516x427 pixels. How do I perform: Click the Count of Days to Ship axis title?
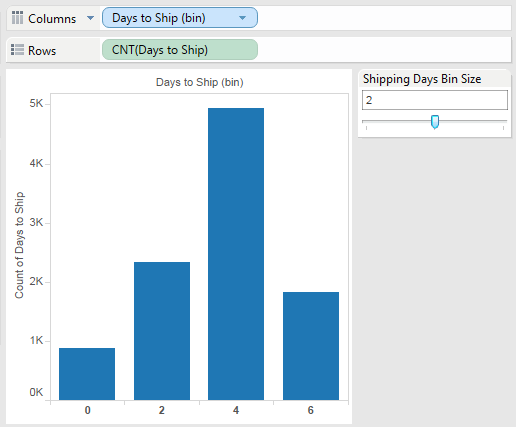pos(19,245)
